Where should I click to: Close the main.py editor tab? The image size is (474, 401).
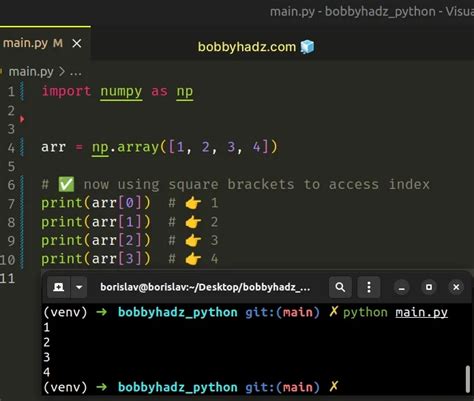(x=77, y=43)
